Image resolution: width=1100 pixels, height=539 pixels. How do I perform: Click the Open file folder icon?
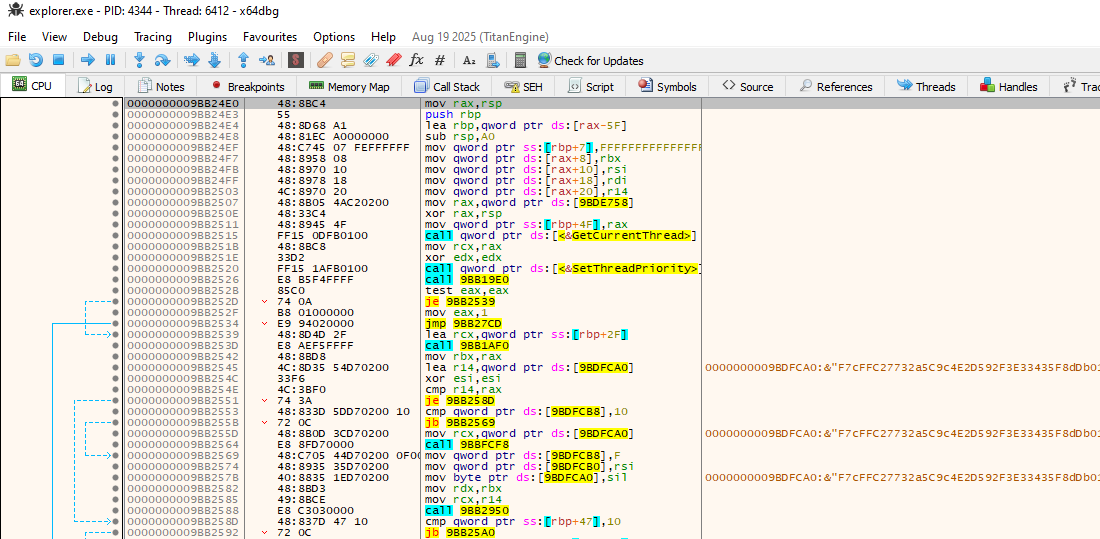[13, 60]
